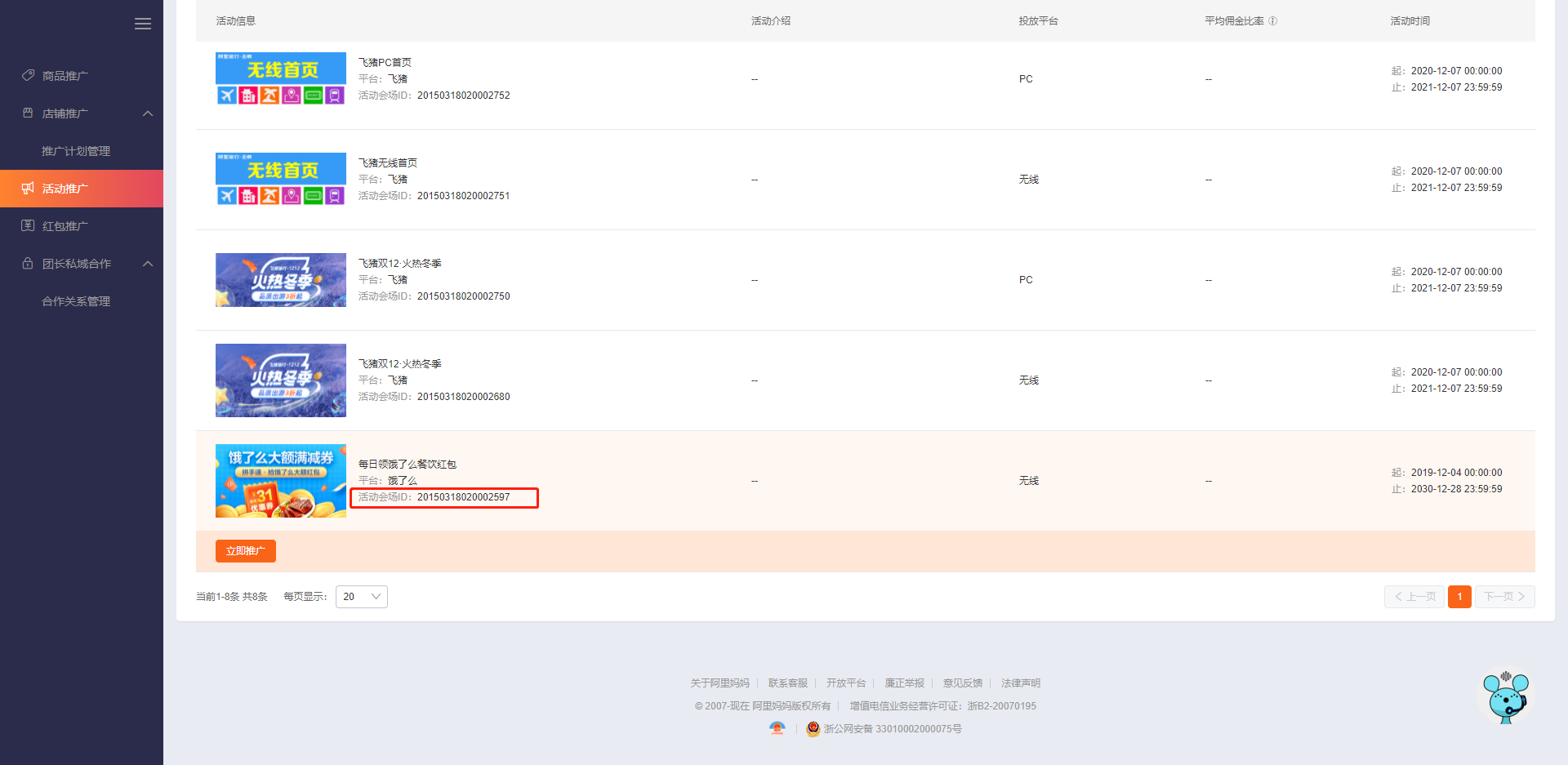
Task: Click activity ID 2015031802000​2597
Action: 463,497
